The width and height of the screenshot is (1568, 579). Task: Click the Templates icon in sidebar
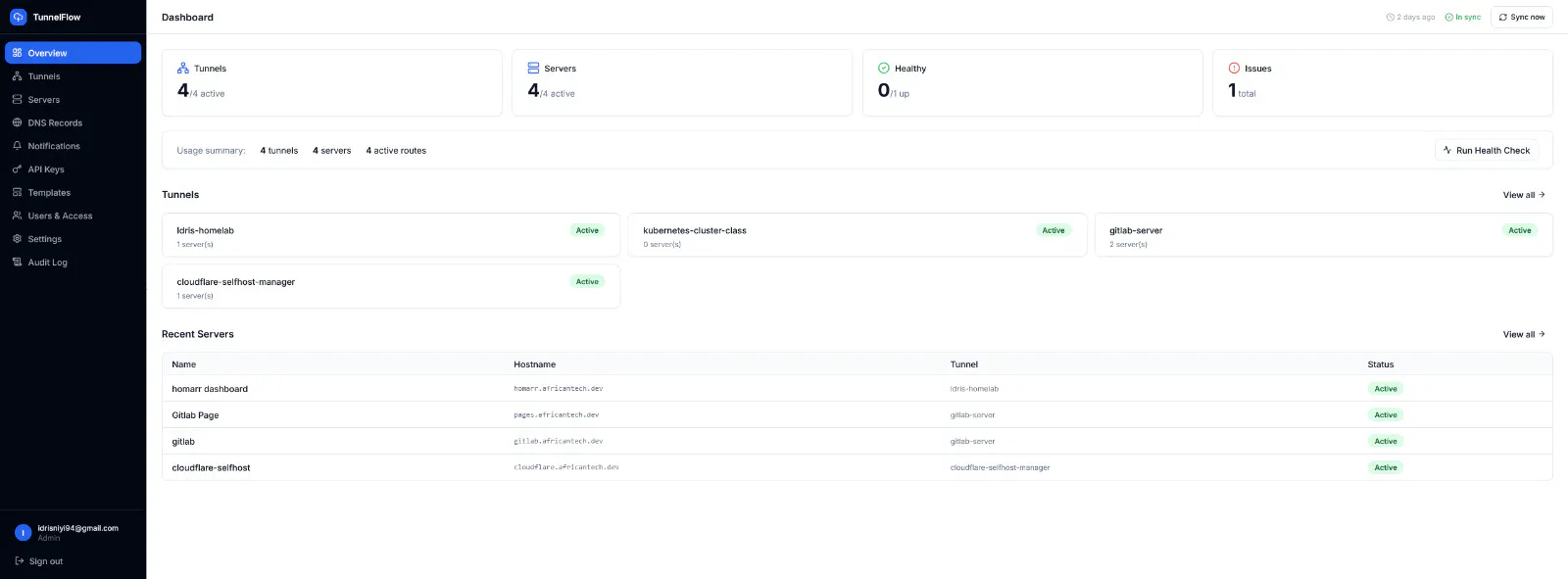(x=17, y=193)
